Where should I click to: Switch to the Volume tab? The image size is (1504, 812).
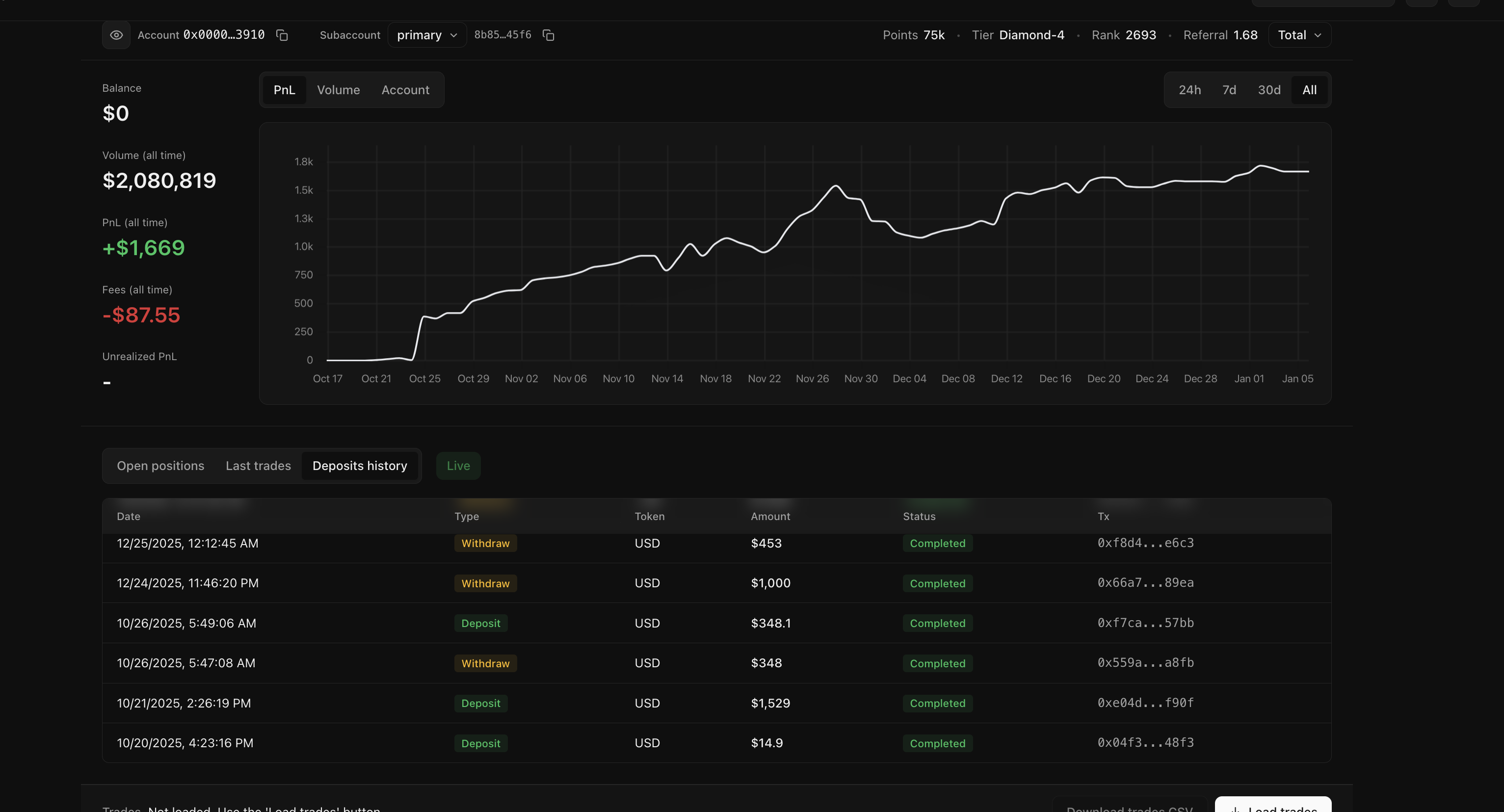339,90
